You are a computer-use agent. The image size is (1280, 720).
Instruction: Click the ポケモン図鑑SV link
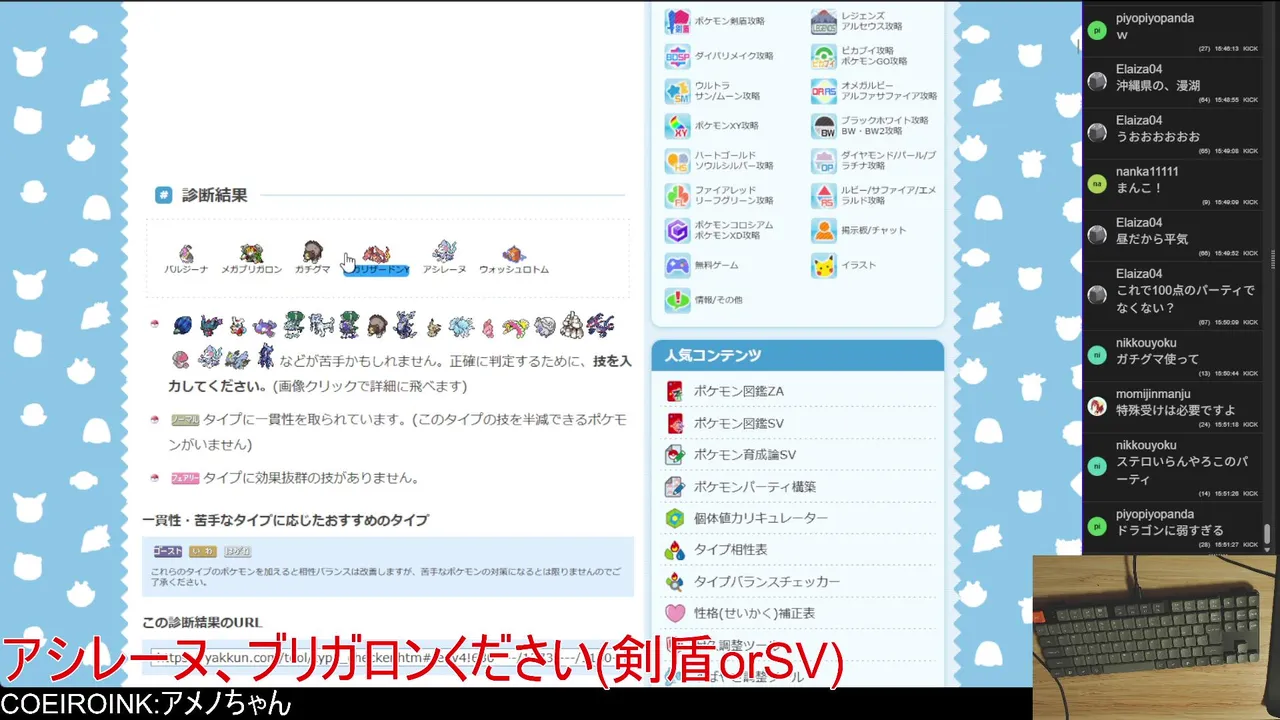point(739,423)
